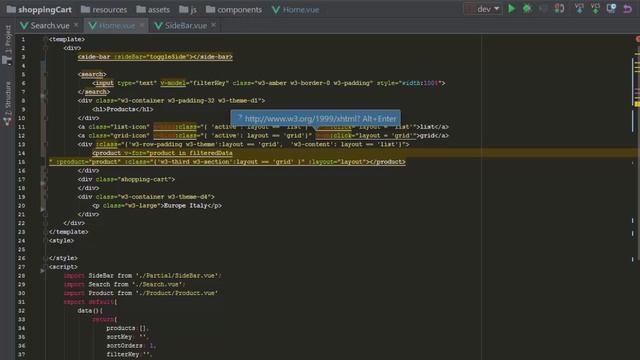Close the Search.vue tab
This screenshot has width=640, height=360.
[x=76, y=25]
